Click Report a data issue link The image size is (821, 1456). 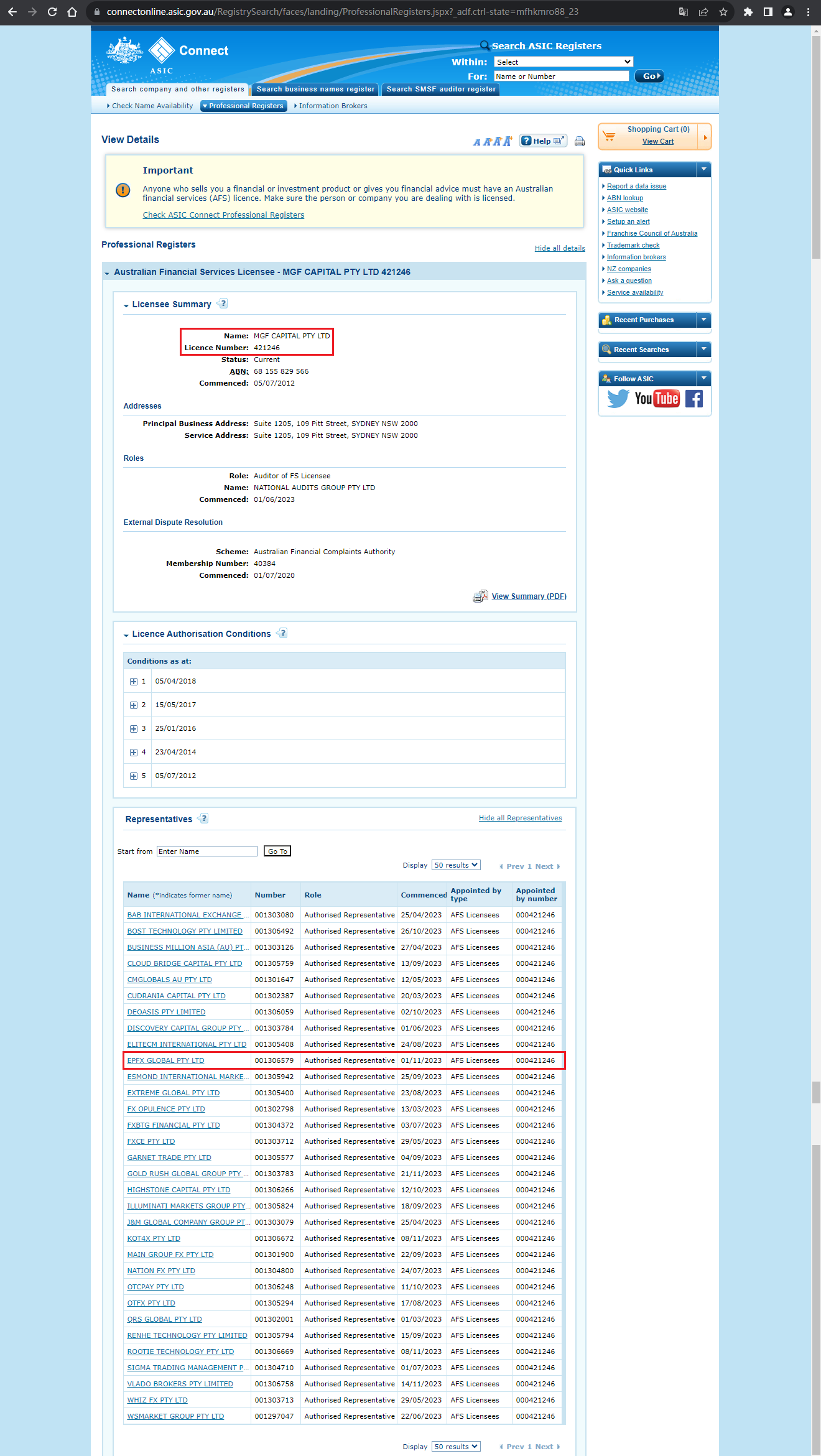click(636, 186)
